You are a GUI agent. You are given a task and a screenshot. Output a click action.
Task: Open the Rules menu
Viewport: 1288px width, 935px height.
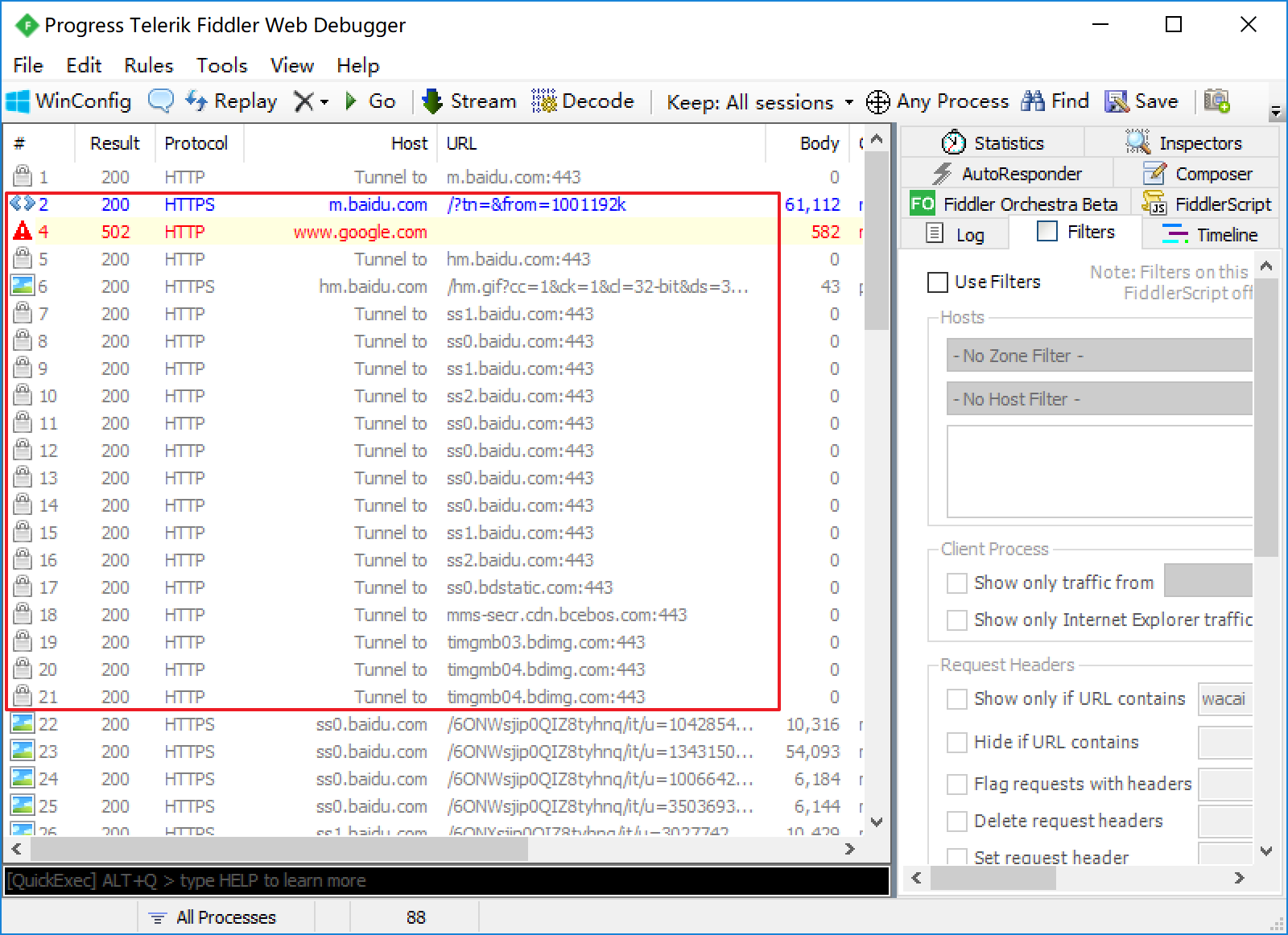(x=149, y=65)
